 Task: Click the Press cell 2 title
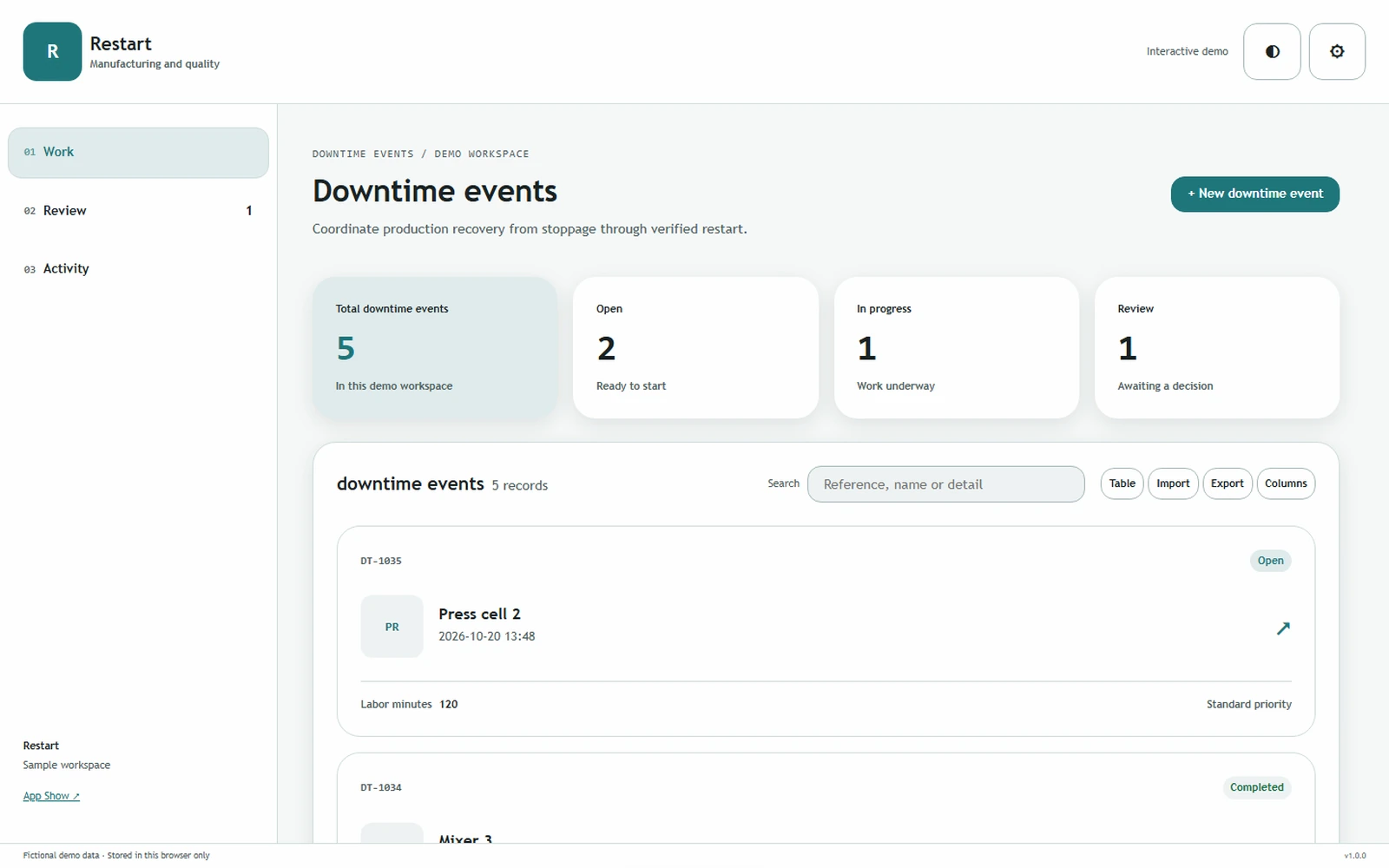click(479, 614)
